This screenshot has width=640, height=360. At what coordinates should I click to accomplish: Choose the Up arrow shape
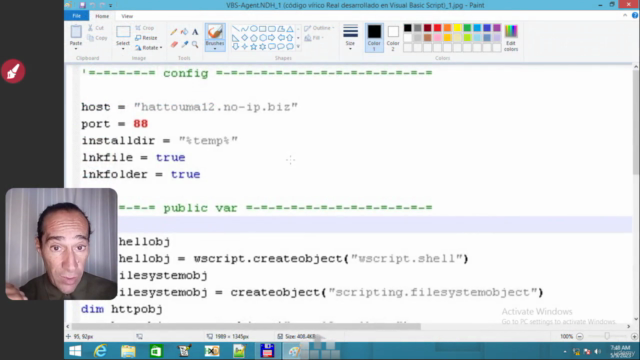click(290, 38)
